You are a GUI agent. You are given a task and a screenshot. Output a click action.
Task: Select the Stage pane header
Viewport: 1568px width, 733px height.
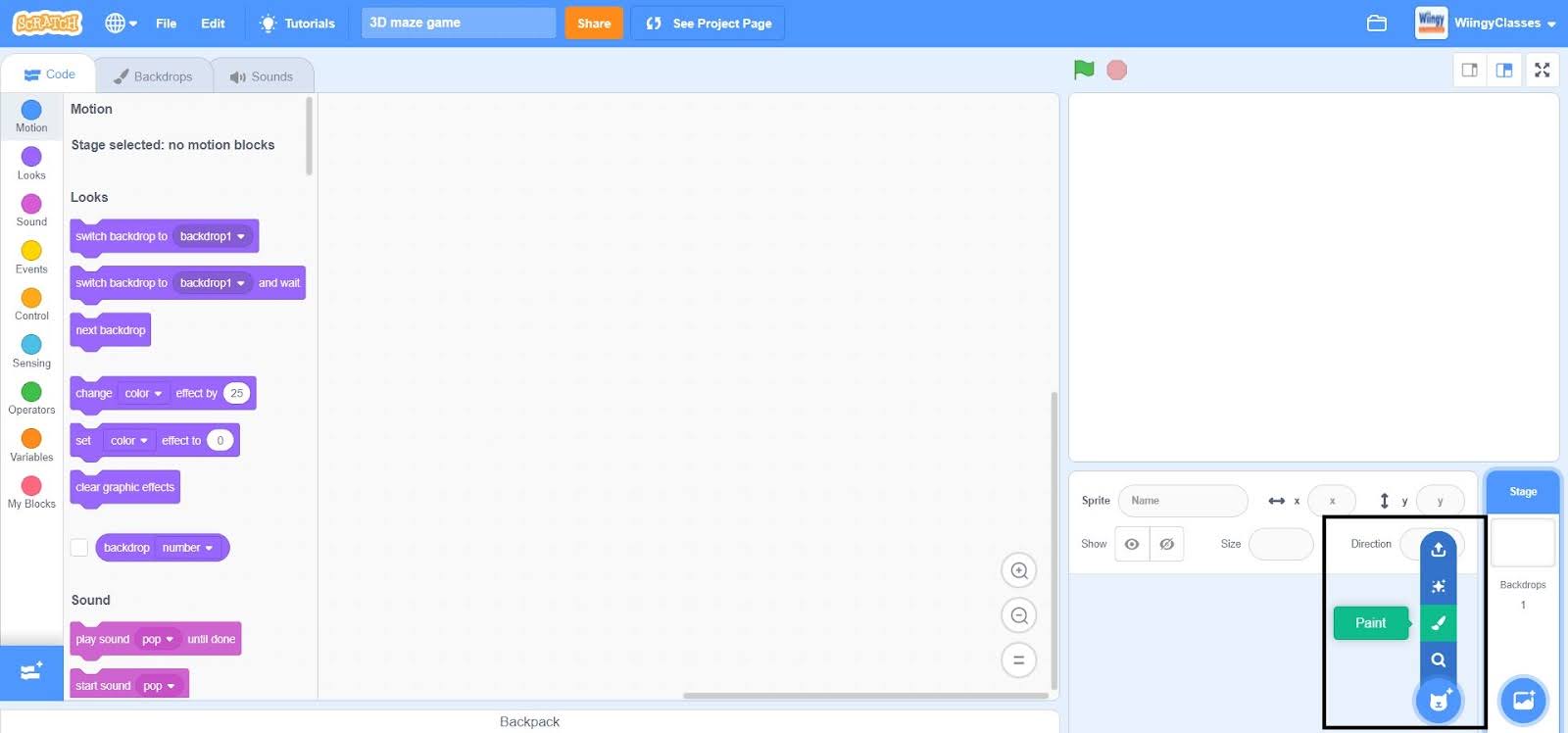coord(1523,492)
